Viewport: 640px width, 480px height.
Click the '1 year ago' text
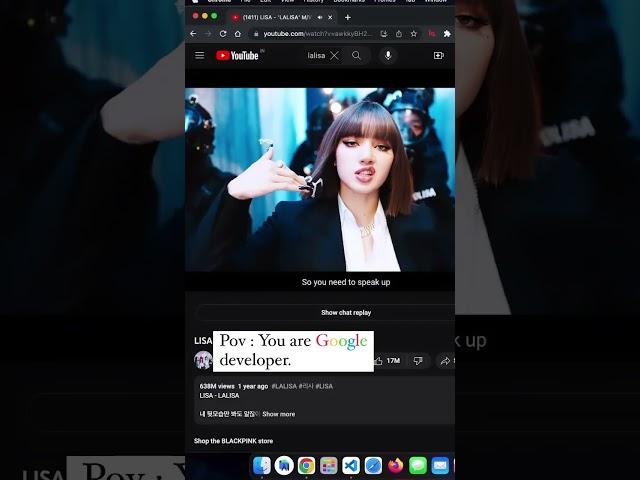coord(253,386)
